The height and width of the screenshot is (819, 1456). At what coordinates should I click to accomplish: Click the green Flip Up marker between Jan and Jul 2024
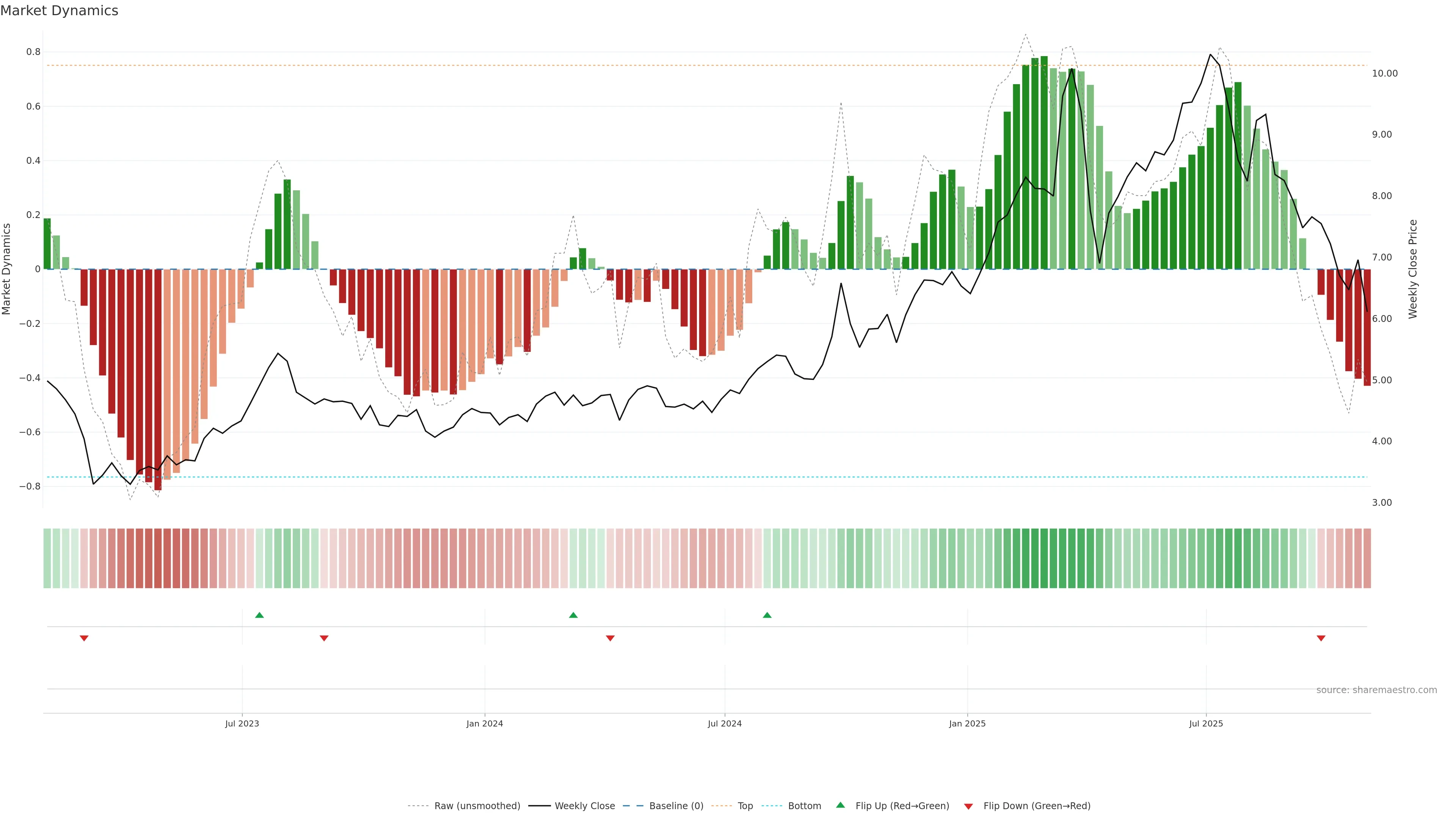(x=573, y=615)
